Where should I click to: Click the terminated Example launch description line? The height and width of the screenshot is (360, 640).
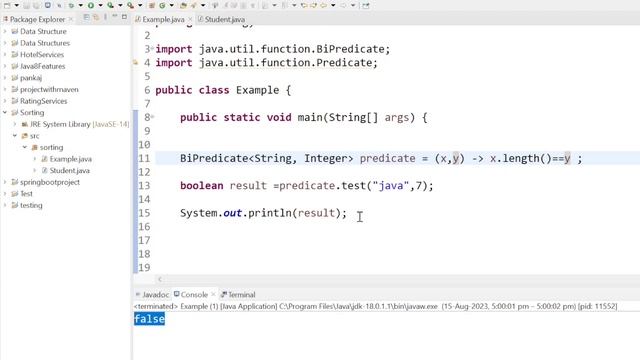point(376,306)
